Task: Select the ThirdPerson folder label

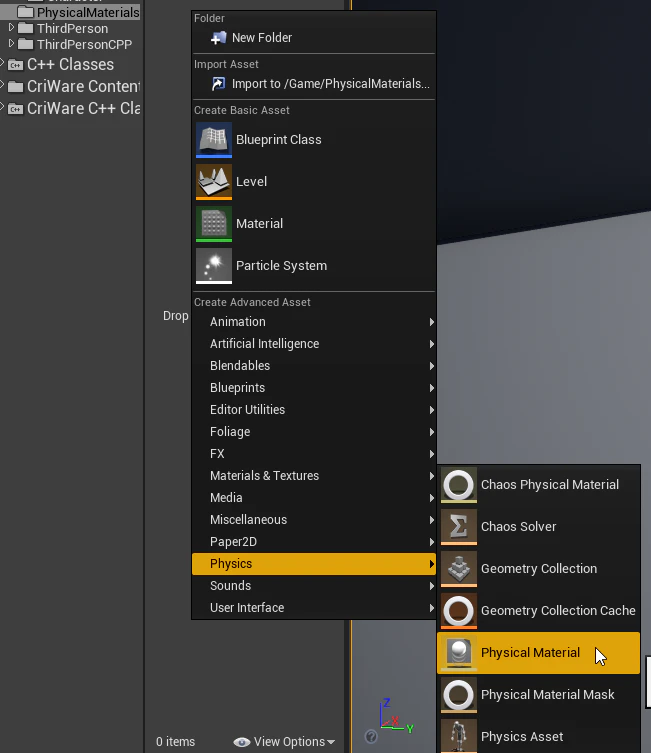Action: click(72, 29)
